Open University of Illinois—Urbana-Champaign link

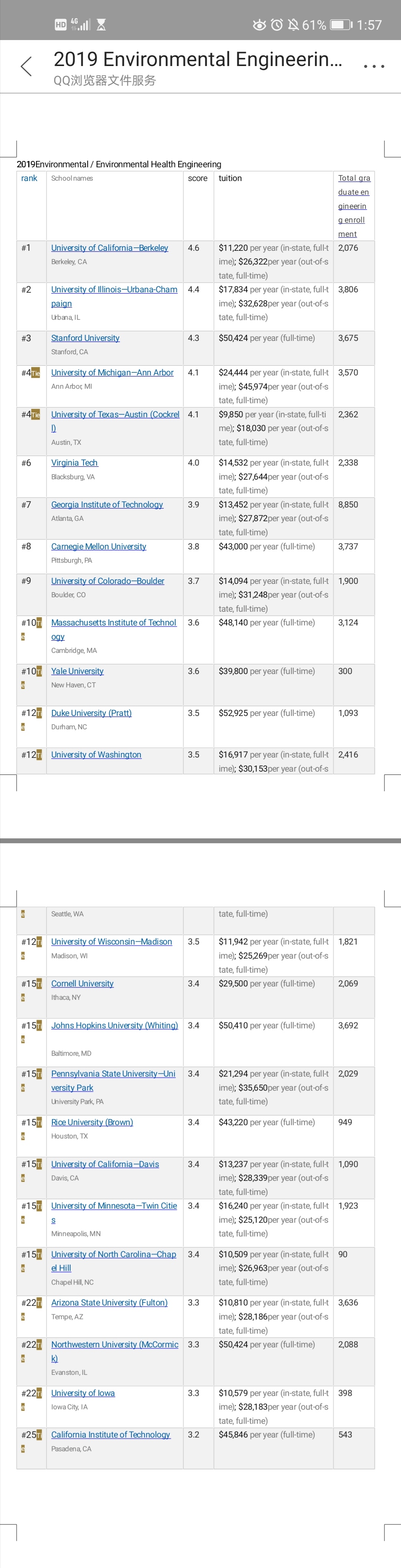coord(114,296)
